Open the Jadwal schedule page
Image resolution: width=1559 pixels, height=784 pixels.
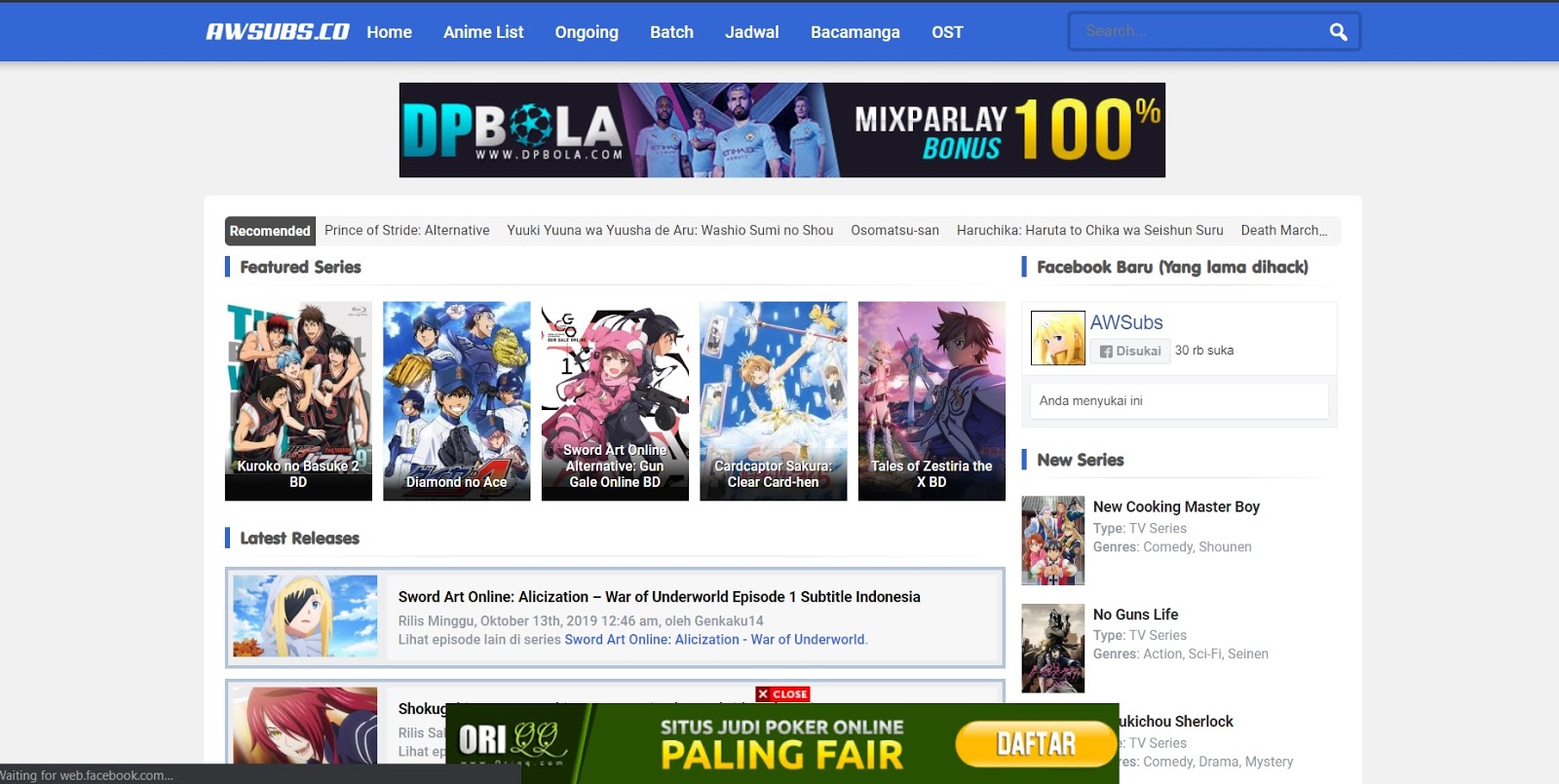tap(751, 32)
